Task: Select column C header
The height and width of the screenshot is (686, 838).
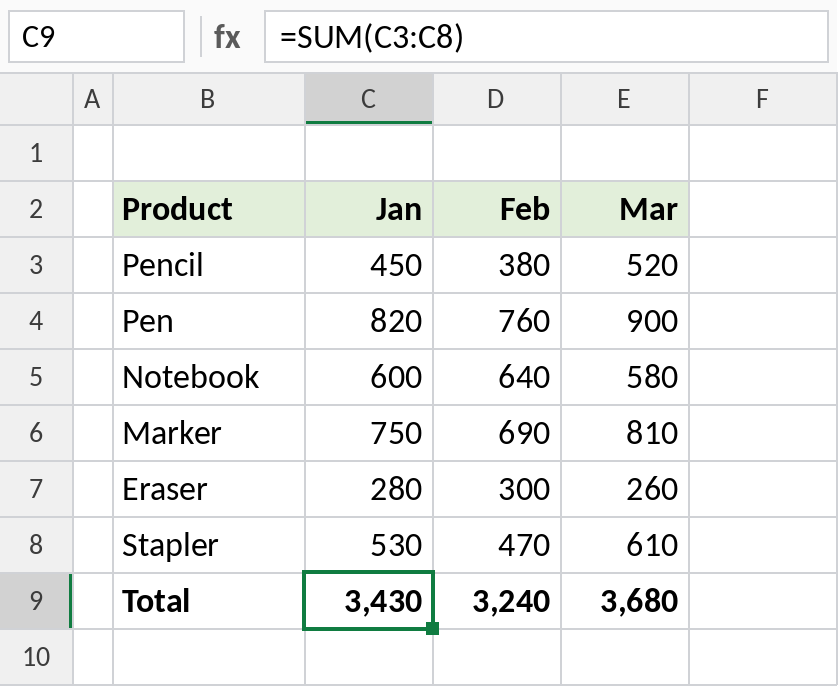Action: click(x=369, y=99)
